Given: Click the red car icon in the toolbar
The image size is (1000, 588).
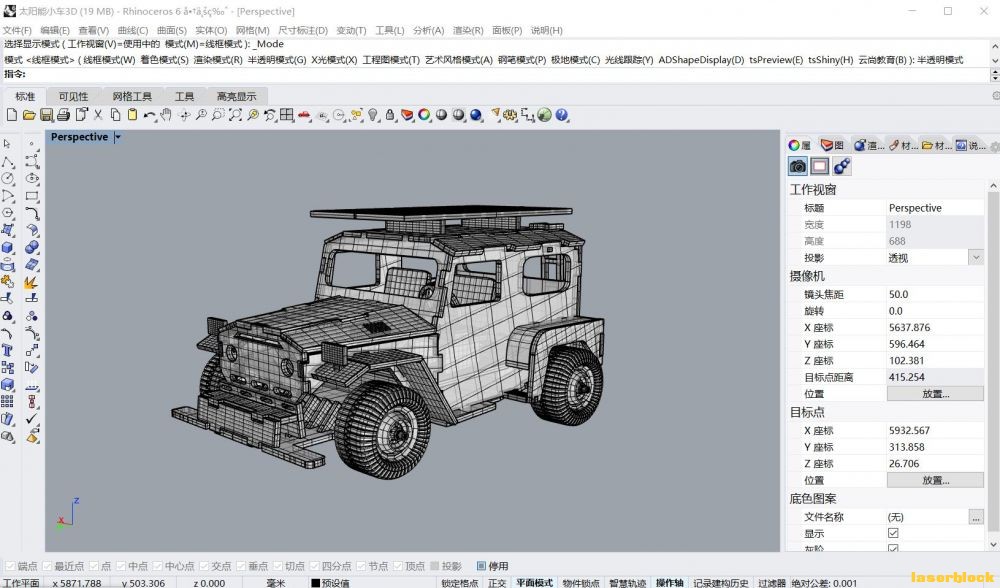Looking at the screenshot, I should click(304, 115).
